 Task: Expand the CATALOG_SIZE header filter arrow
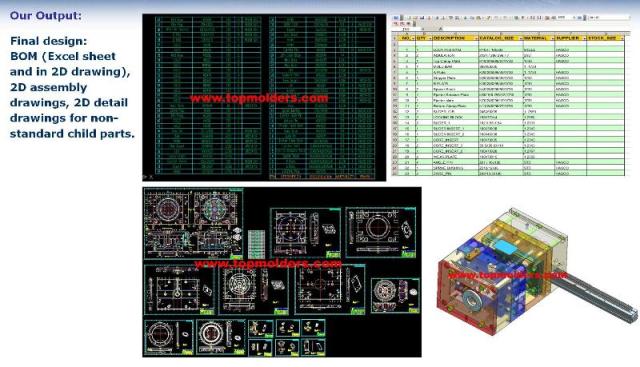coord(521,38)
